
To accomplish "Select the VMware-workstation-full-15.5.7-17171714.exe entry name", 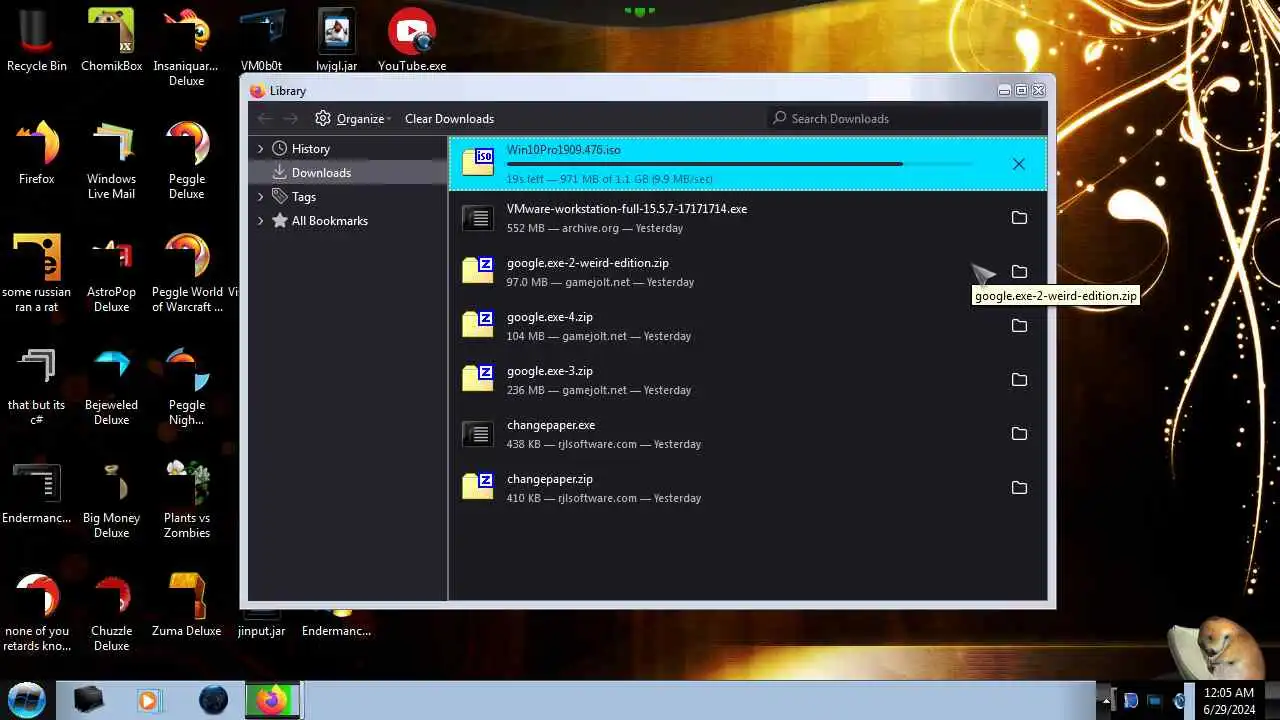I will [627, 209].
